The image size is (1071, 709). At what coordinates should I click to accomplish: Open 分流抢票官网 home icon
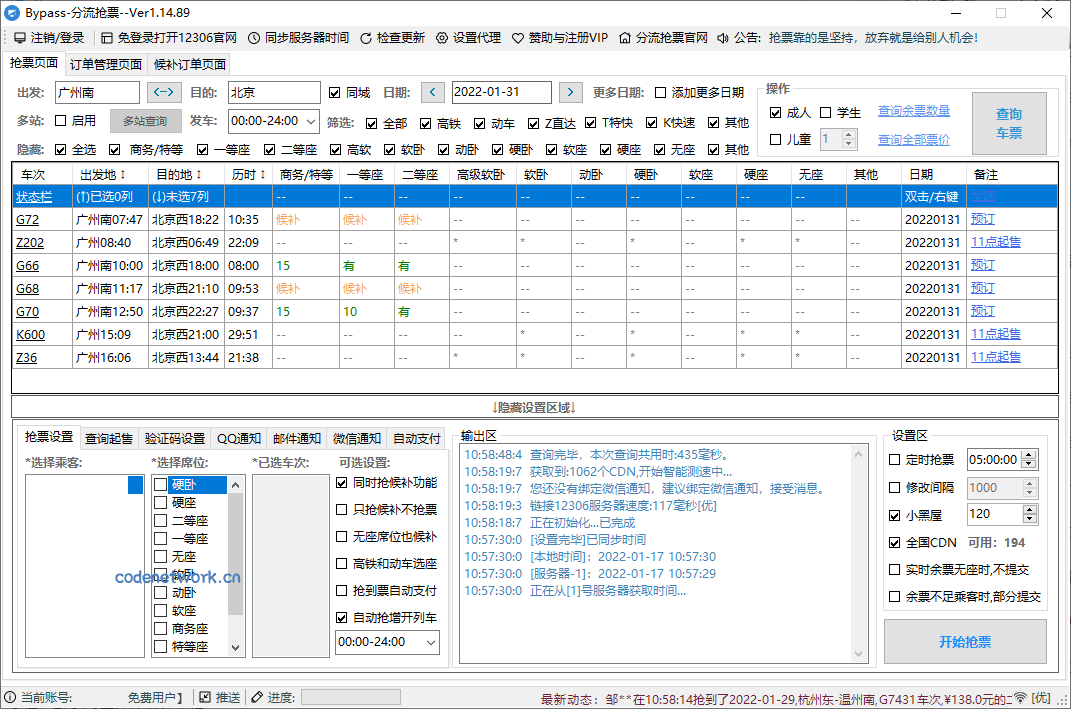(625, 38)
